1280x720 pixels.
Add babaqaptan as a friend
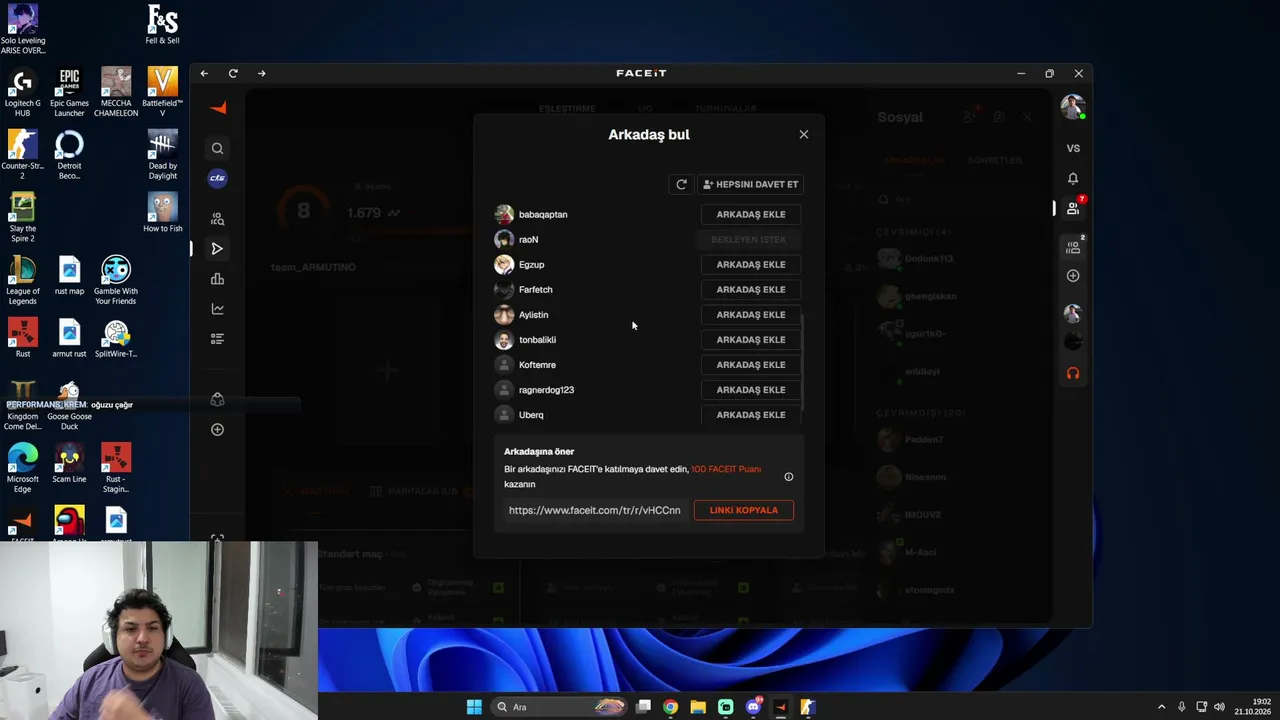[750, 214]
